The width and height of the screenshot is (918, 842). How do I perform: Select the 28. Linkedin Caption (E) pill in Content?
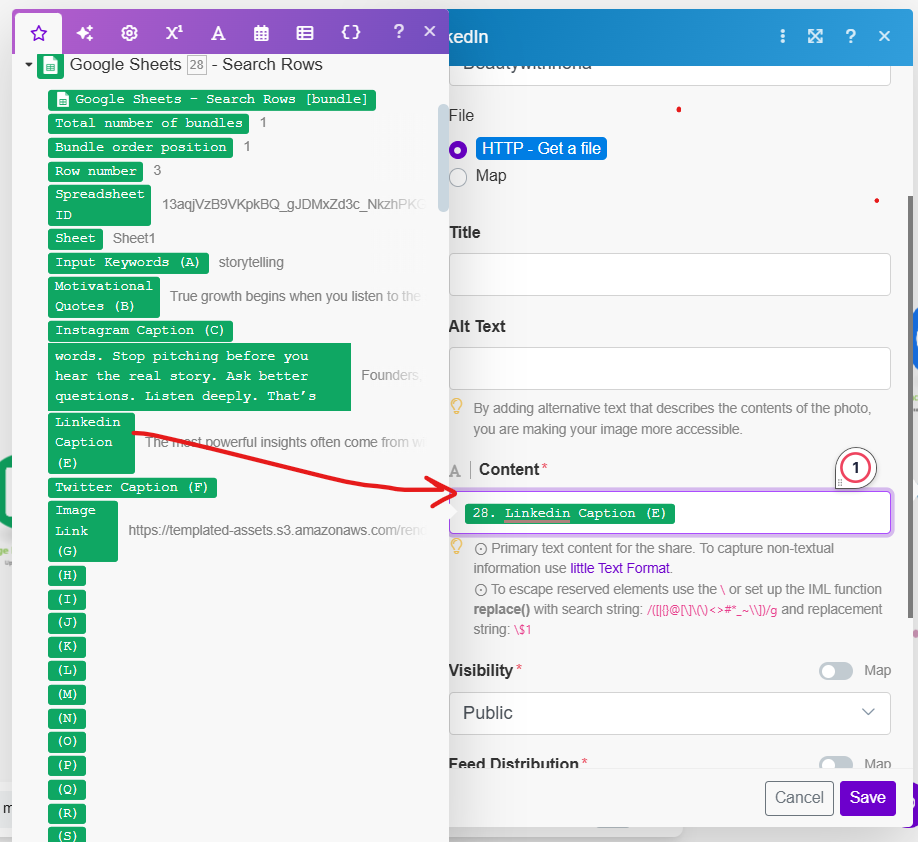(570, 514)
